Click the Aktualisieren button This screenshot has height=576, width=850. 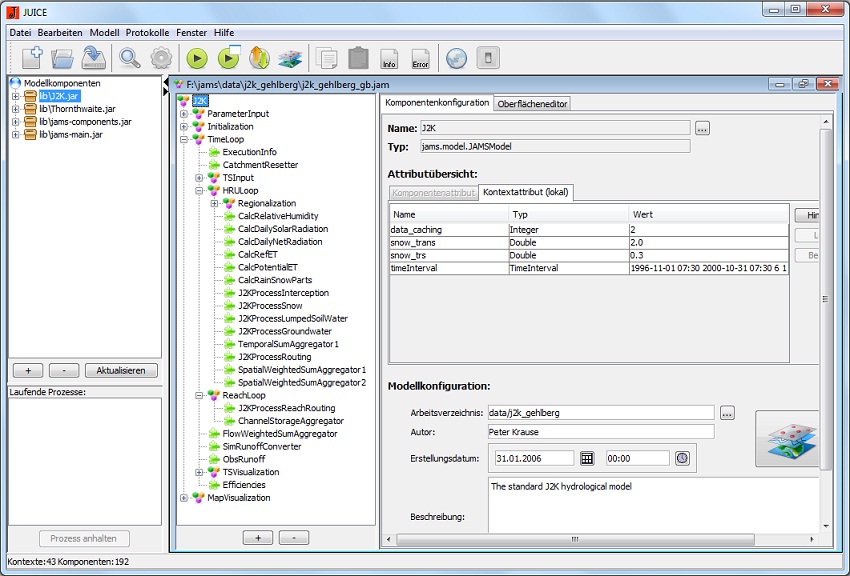tap(121, 370)
